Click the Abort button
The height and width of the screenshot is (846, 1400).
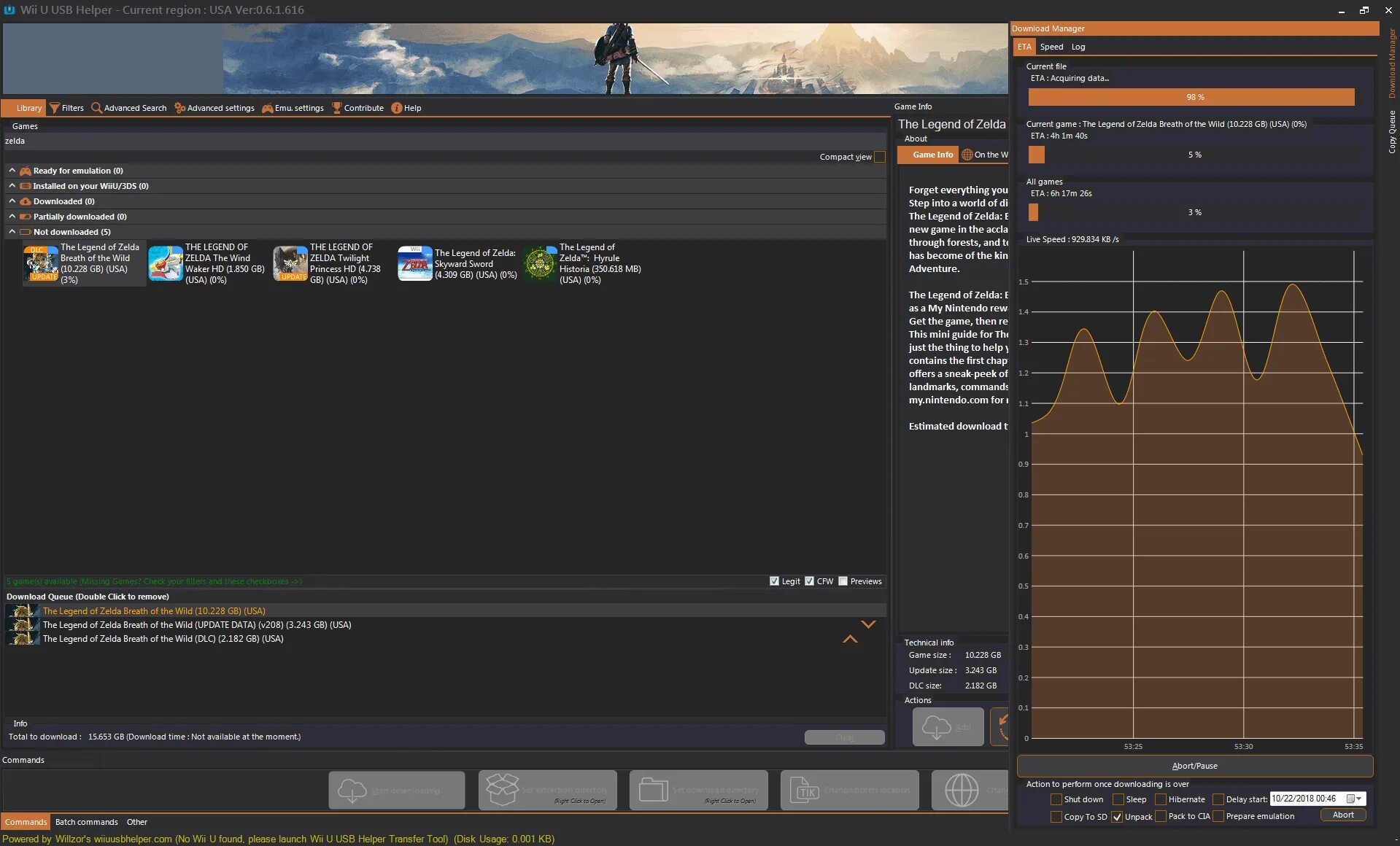[1343, 815]
